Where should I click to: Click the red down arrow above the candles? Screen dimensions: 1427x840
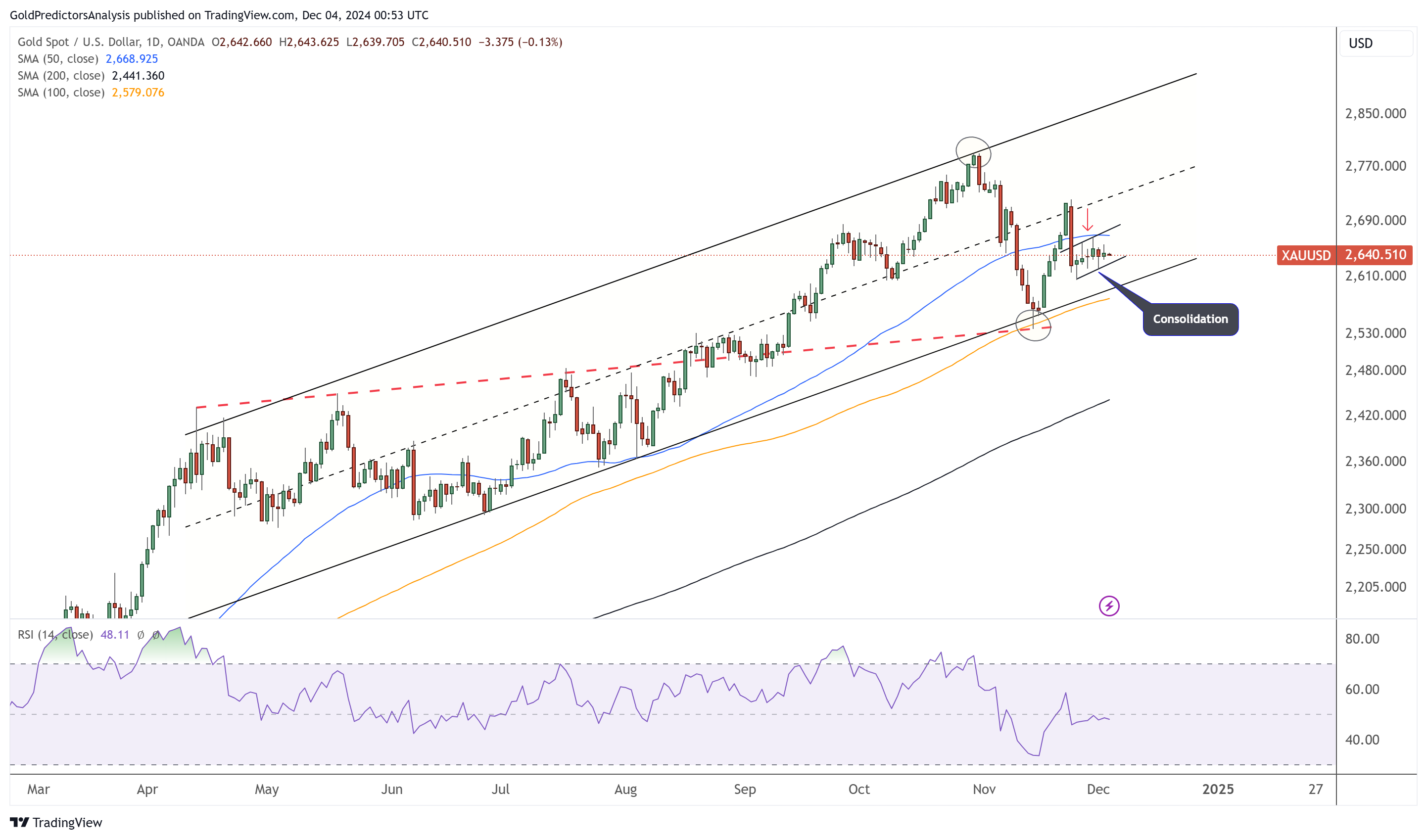click(1087, 220)
